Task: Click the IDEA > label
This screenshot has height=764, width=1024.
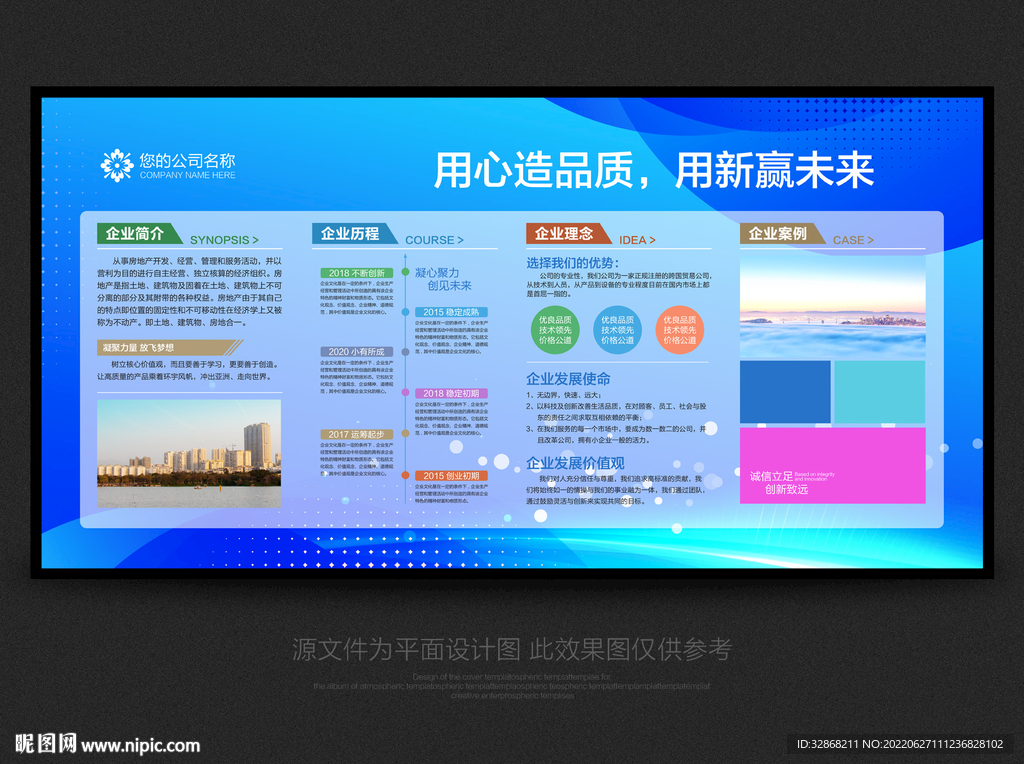Action: tap(637, 240)
